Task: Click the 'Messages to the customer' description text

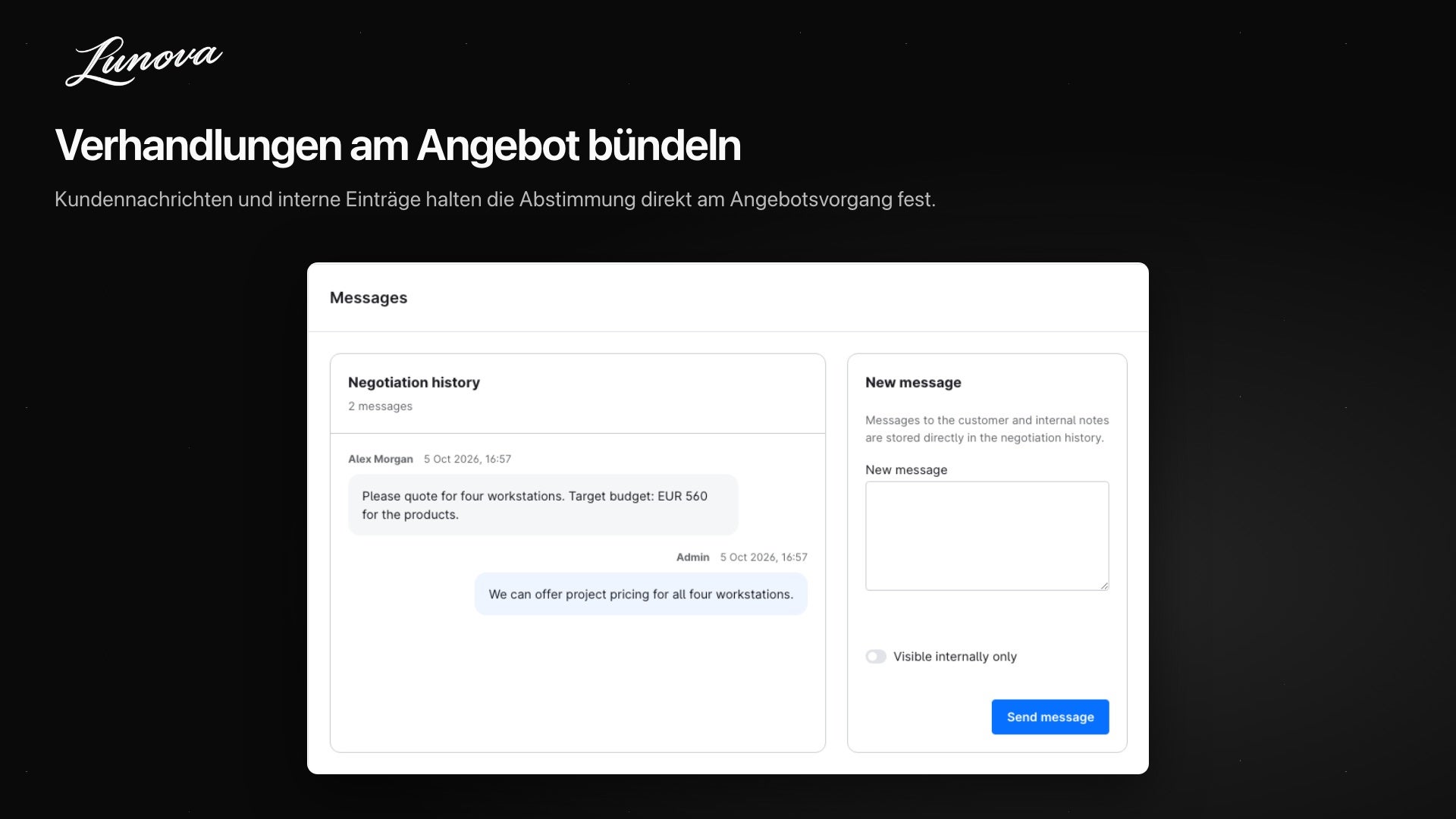Action: click(987, 429)
